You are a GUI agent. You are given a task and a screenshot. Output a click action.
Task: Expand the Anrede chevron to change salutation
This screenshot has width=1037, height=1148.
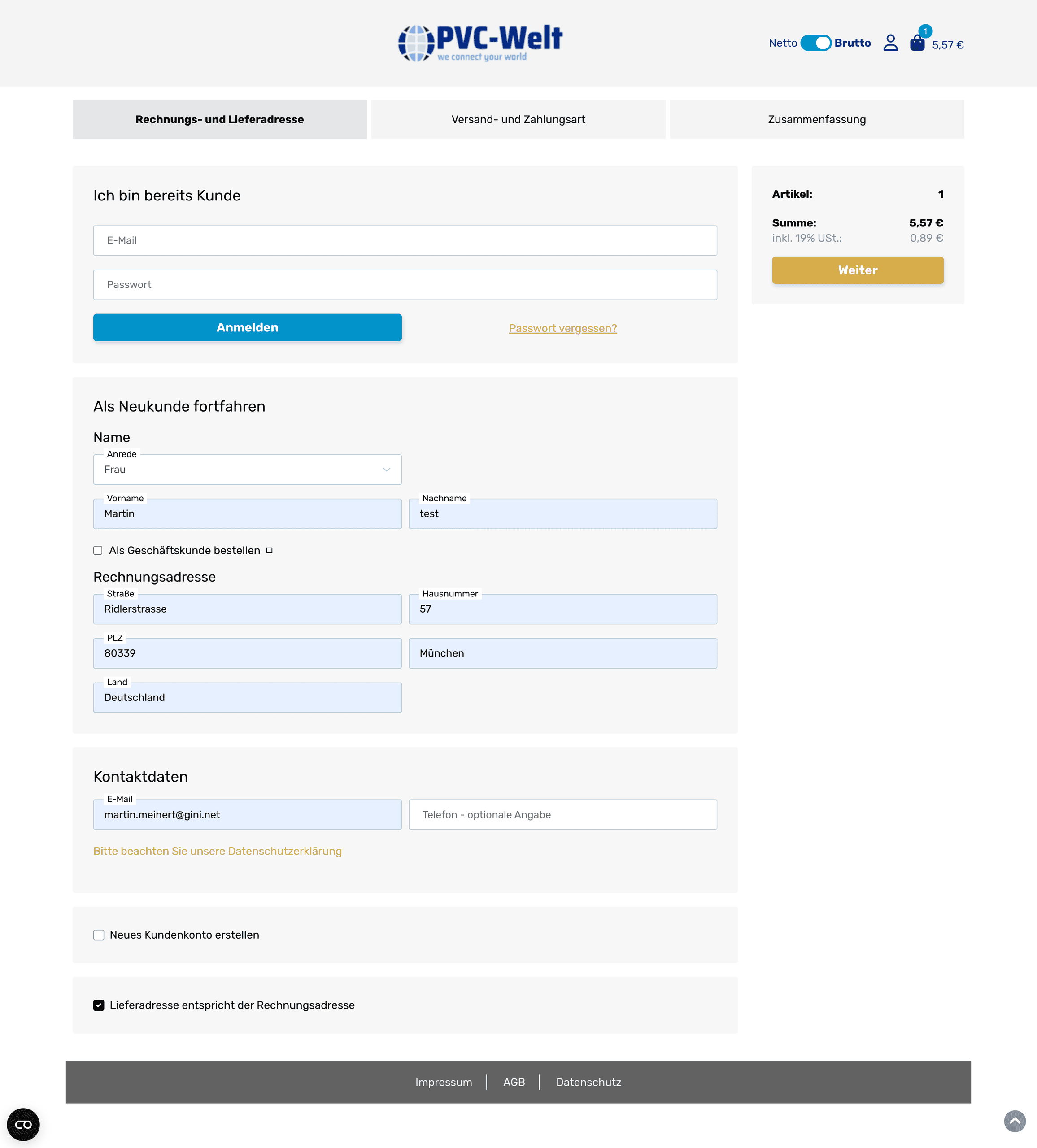click(x=387, y=469)
